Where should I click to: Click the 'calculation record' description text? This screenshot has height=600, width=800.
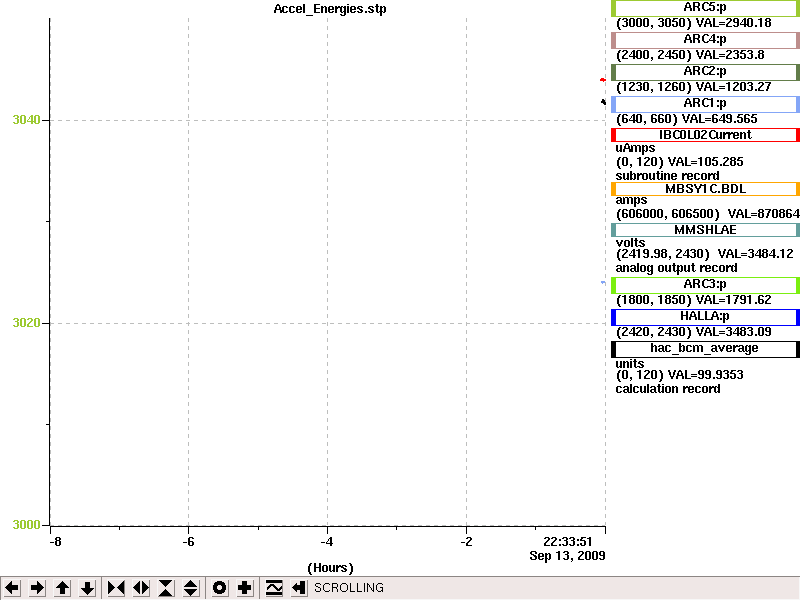pyautogui.click(x=668, y=389)
